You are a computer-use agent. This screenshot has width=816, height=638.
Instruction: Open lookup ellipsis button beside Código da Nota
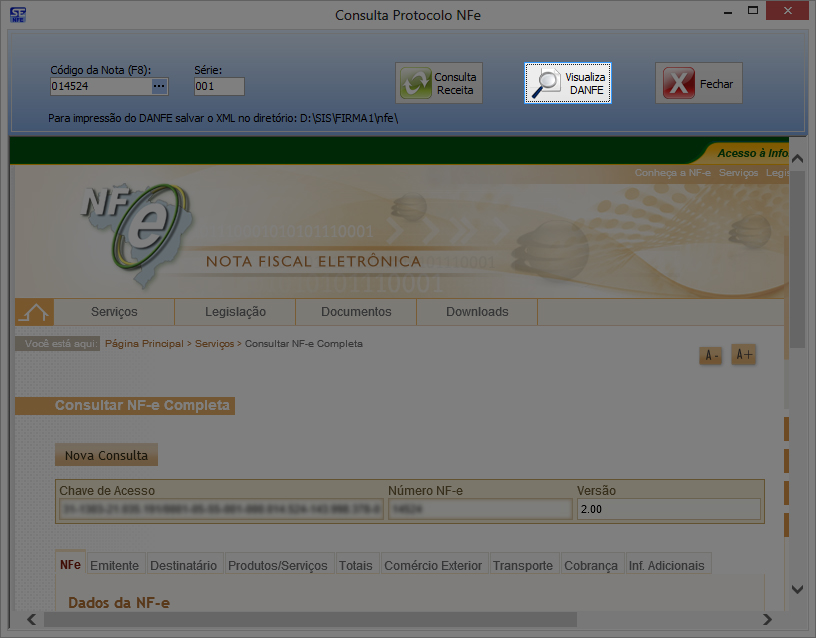159,87
